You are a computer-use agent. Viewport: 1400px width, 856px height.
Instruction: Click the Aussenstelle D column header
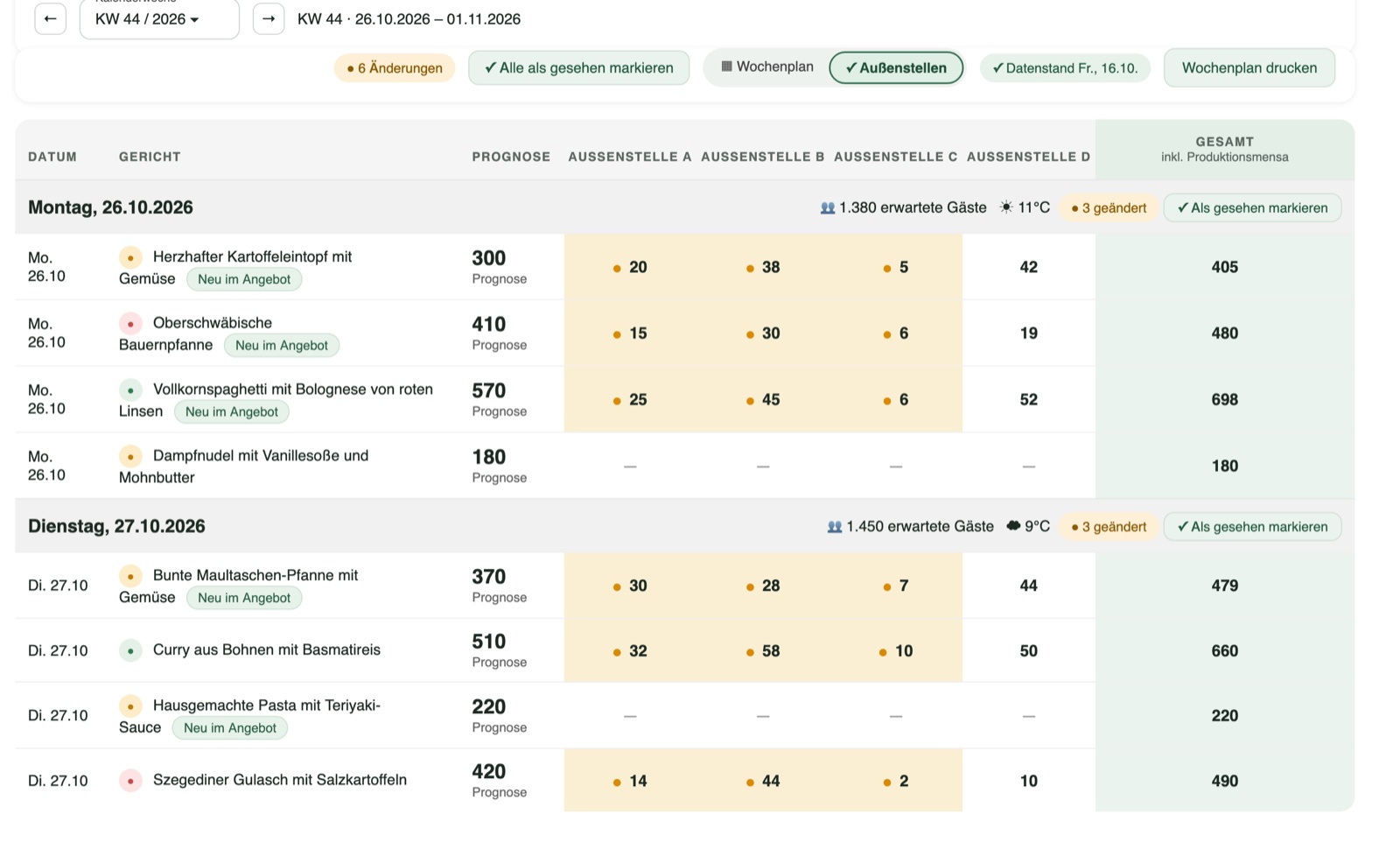coord(1028,157)
